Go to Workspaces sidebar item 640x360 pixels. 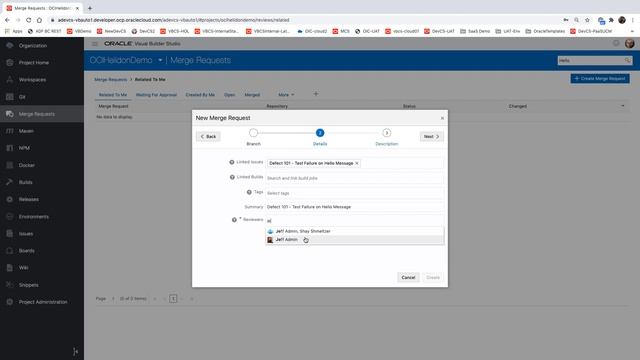(x=32, y=80)
